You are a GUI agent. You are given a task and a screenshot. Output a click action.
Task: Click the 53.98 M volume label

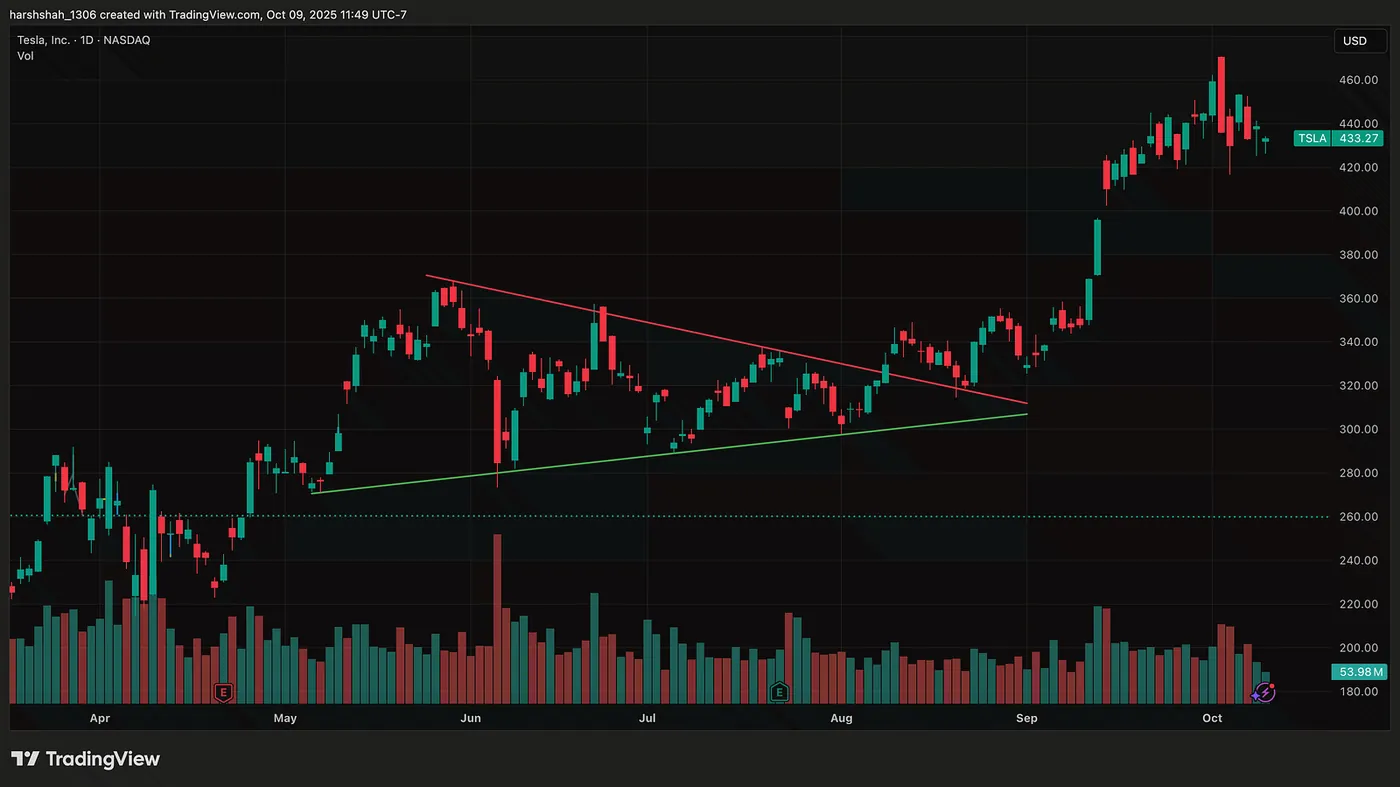pos(1358,672)
